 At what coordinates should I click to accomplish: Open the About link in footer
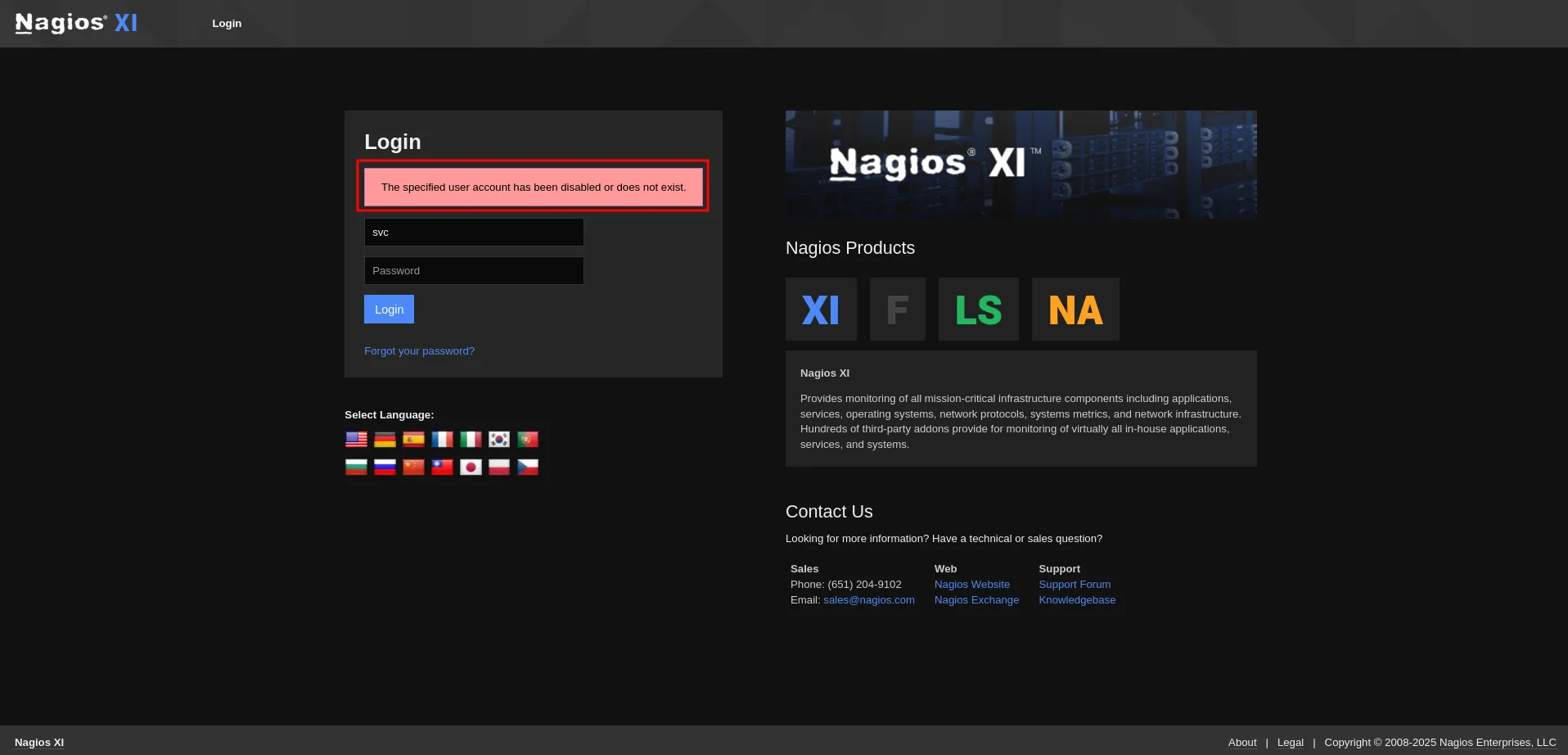click(1242, 743)
